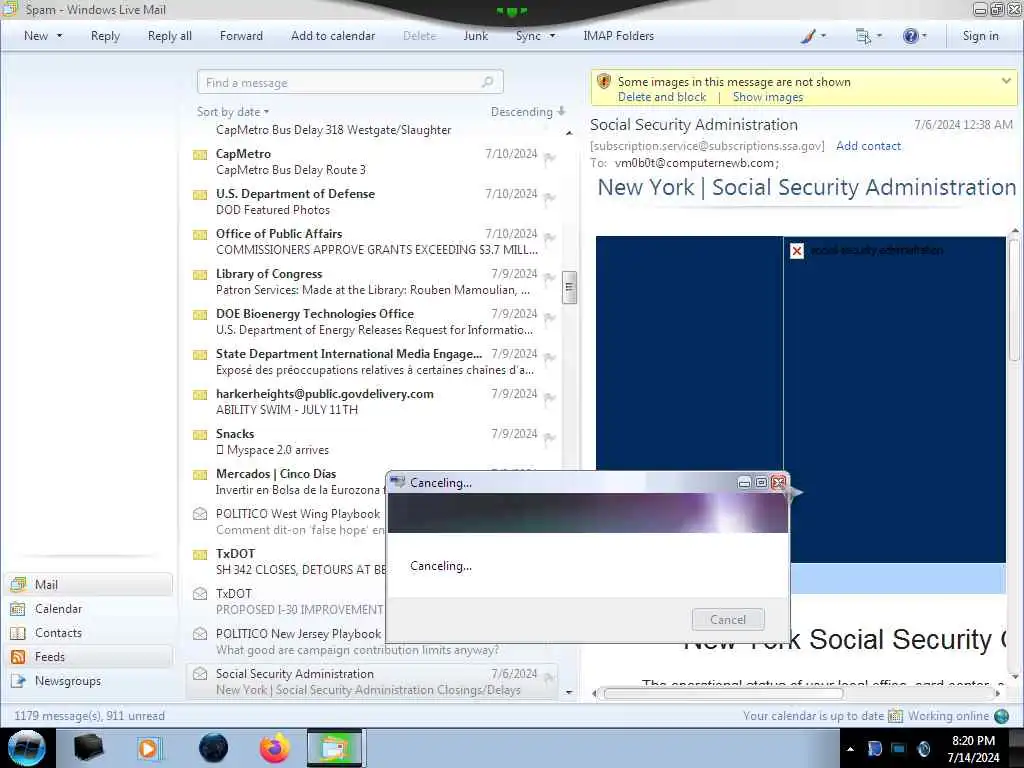Flag the CapMetro Bus Delay Route 3 message
Screen dimensions: 1024x768
(x=550, y=157)
